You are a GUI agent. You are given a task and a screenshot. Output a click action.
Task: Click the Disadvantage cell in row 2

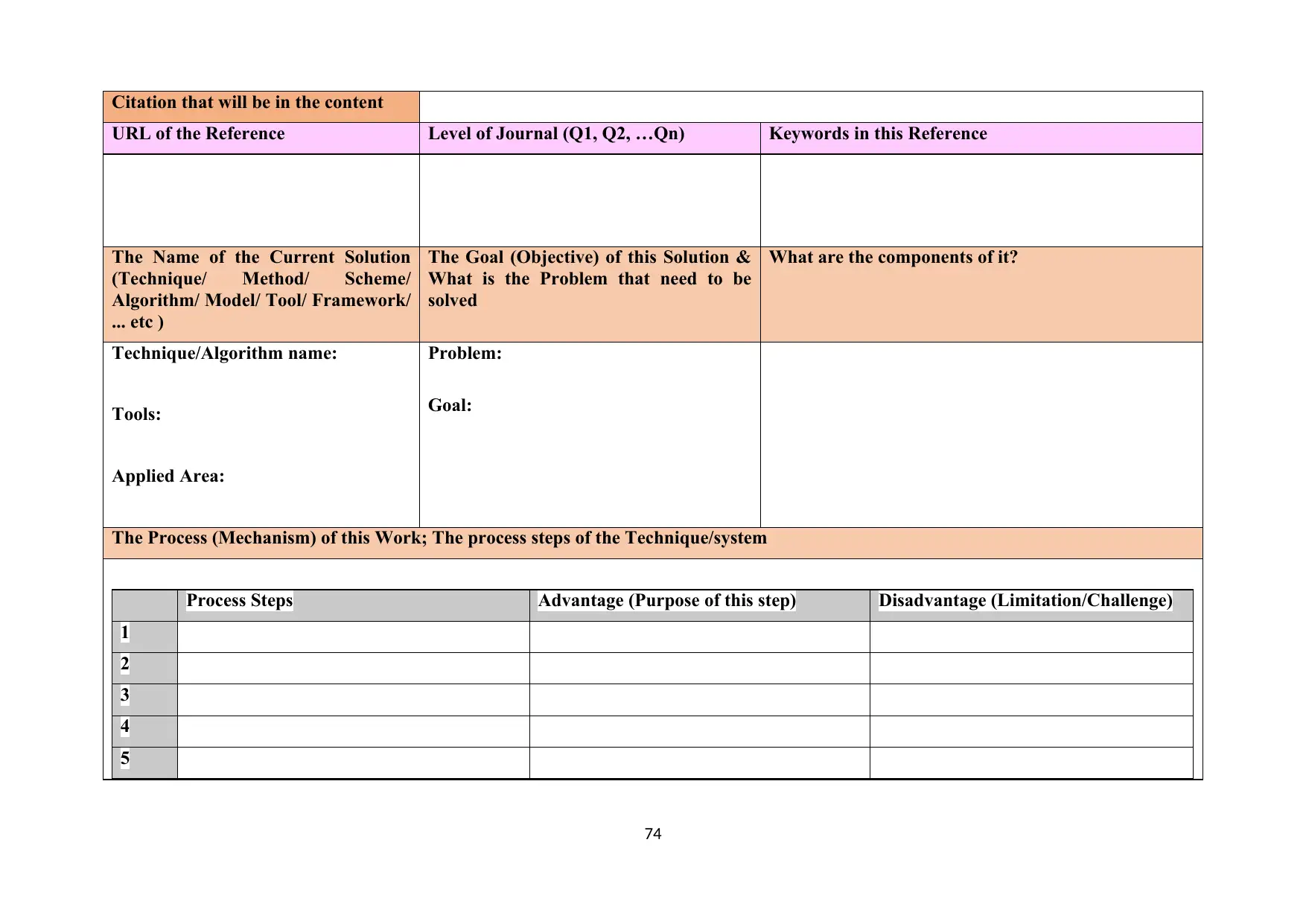tap(1031, 669)
